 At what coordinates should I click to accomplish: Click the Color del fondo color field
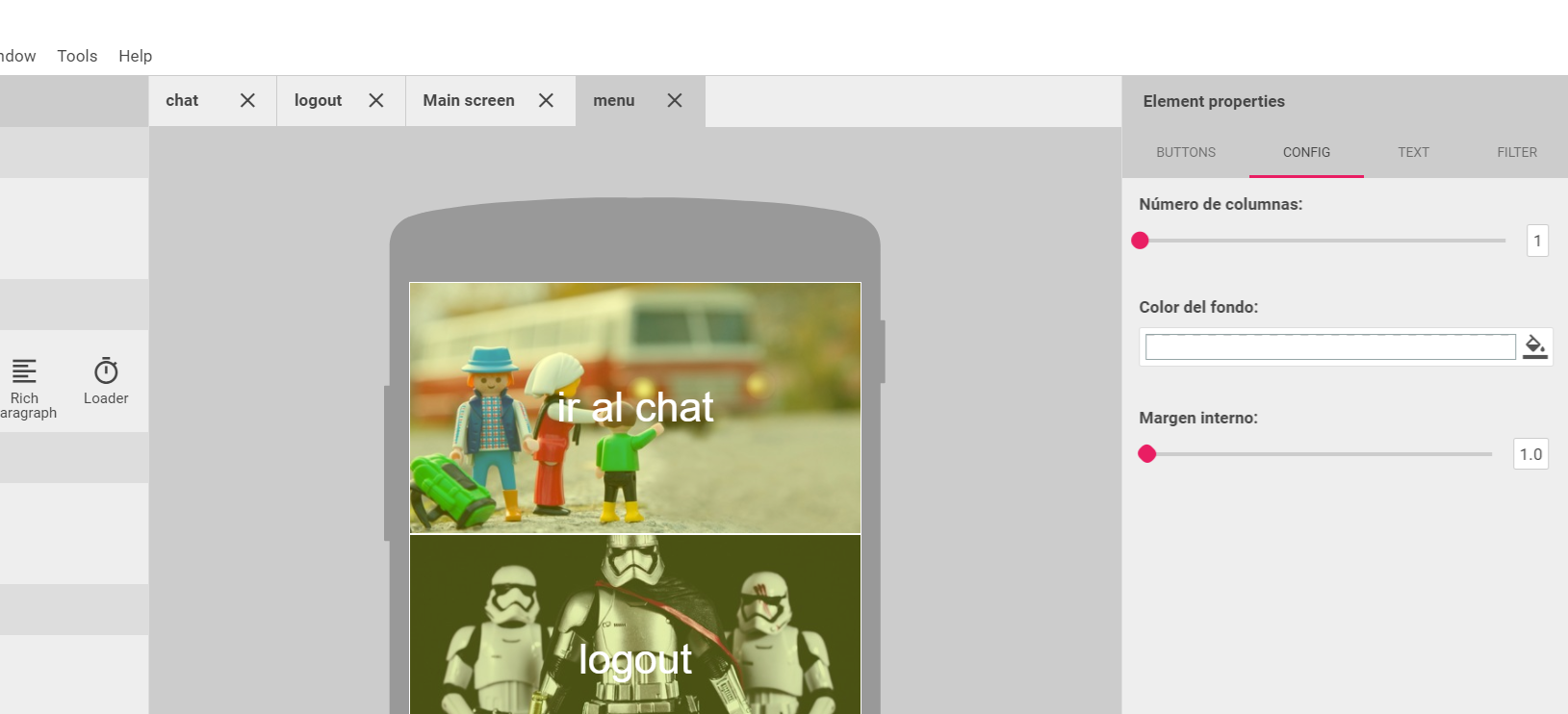1330,346
